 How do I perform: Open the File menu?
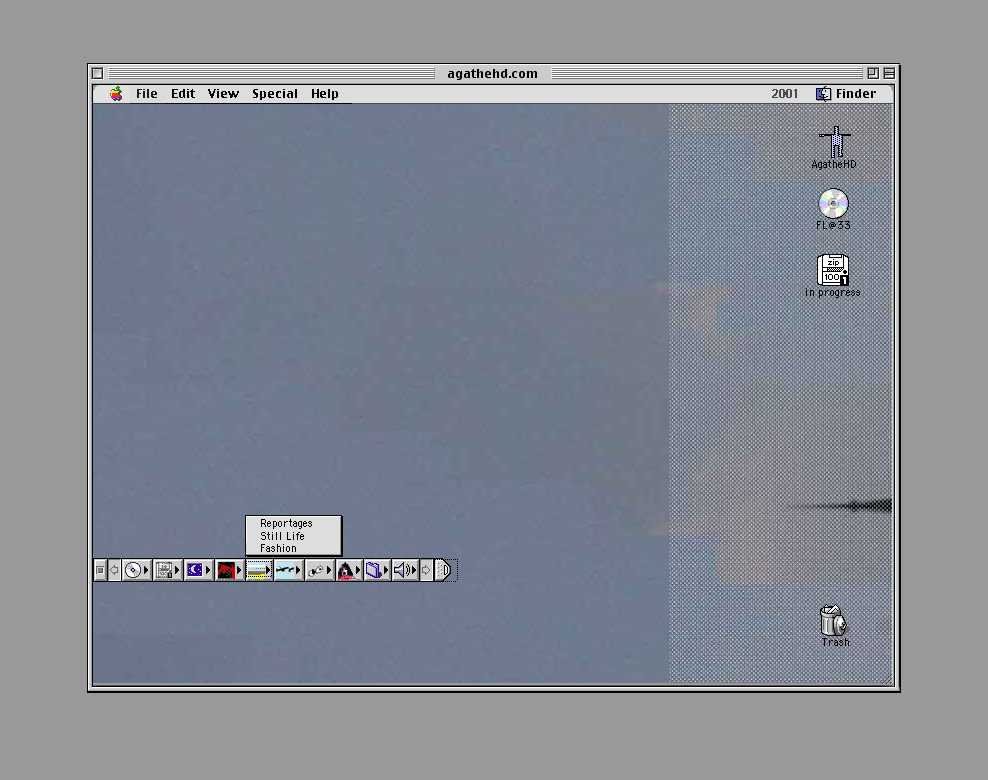click(146, 94)
